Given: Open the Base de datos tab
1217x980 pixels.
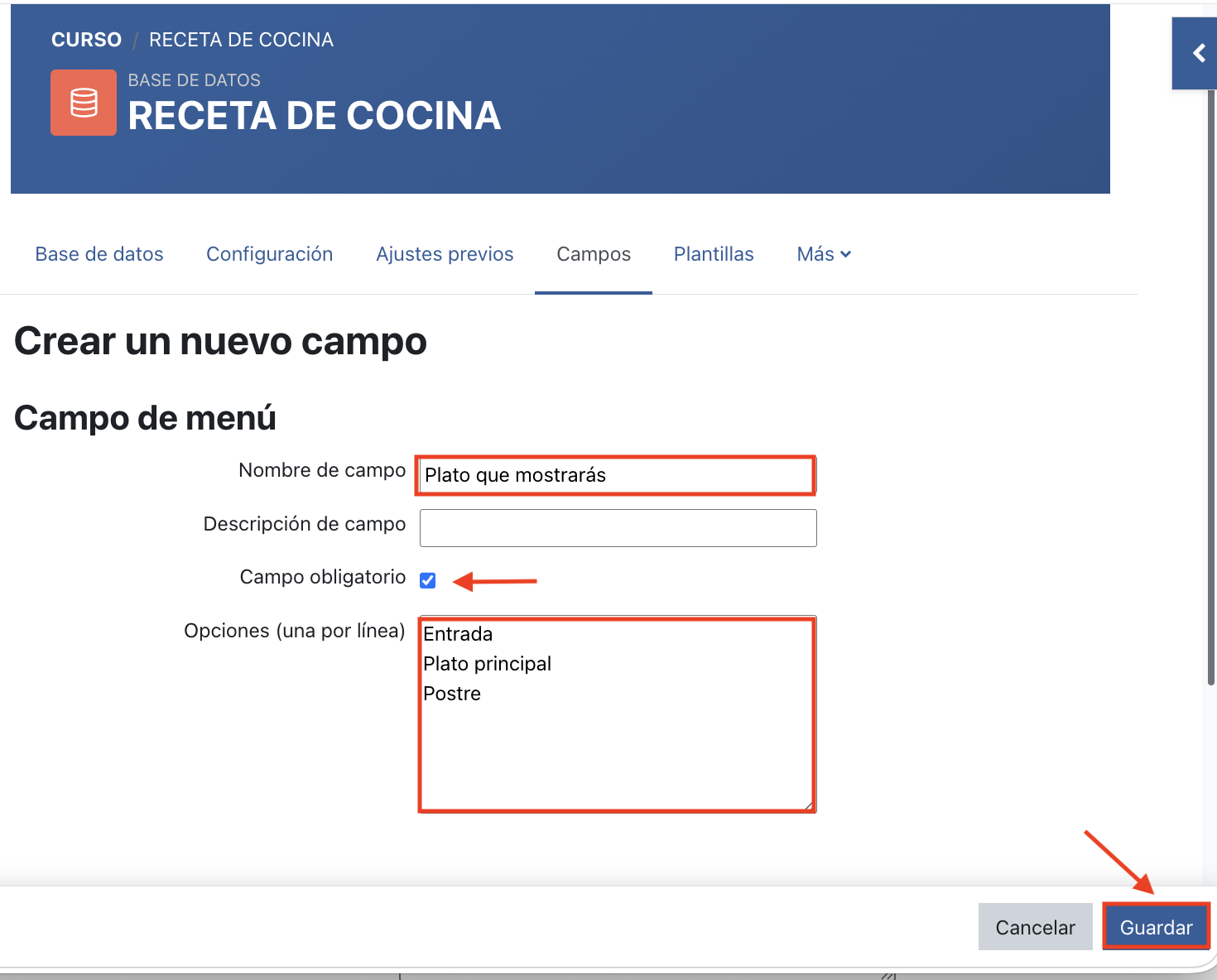Looking at the screenshot, I should [x=99, y=254].
